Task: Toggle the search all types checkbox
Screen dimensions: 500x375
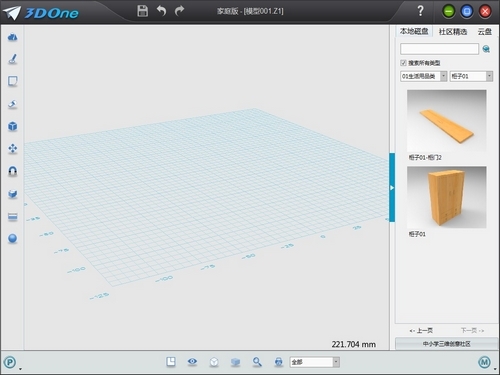Action: point(403,63)
